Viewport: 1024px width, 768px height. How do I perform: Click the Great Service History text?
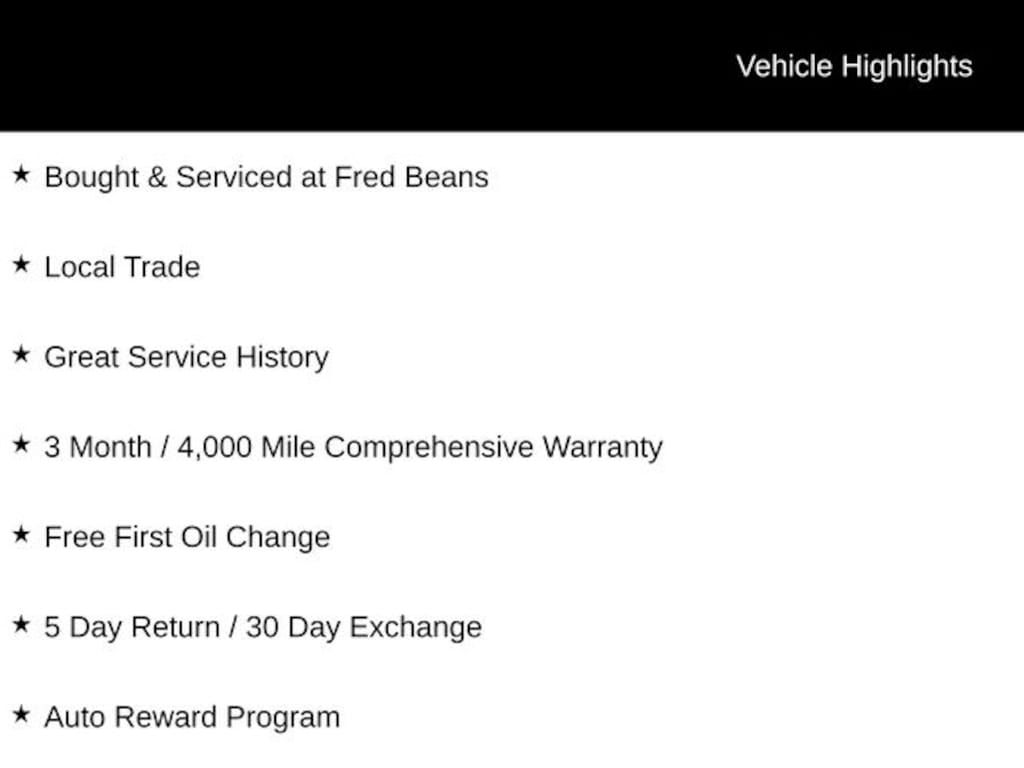coord(186,357)
